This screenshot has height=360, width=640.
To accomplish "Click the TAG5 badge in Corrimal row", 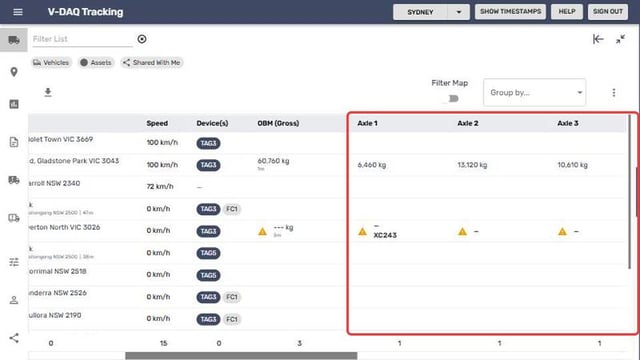I will pos(208,275).
